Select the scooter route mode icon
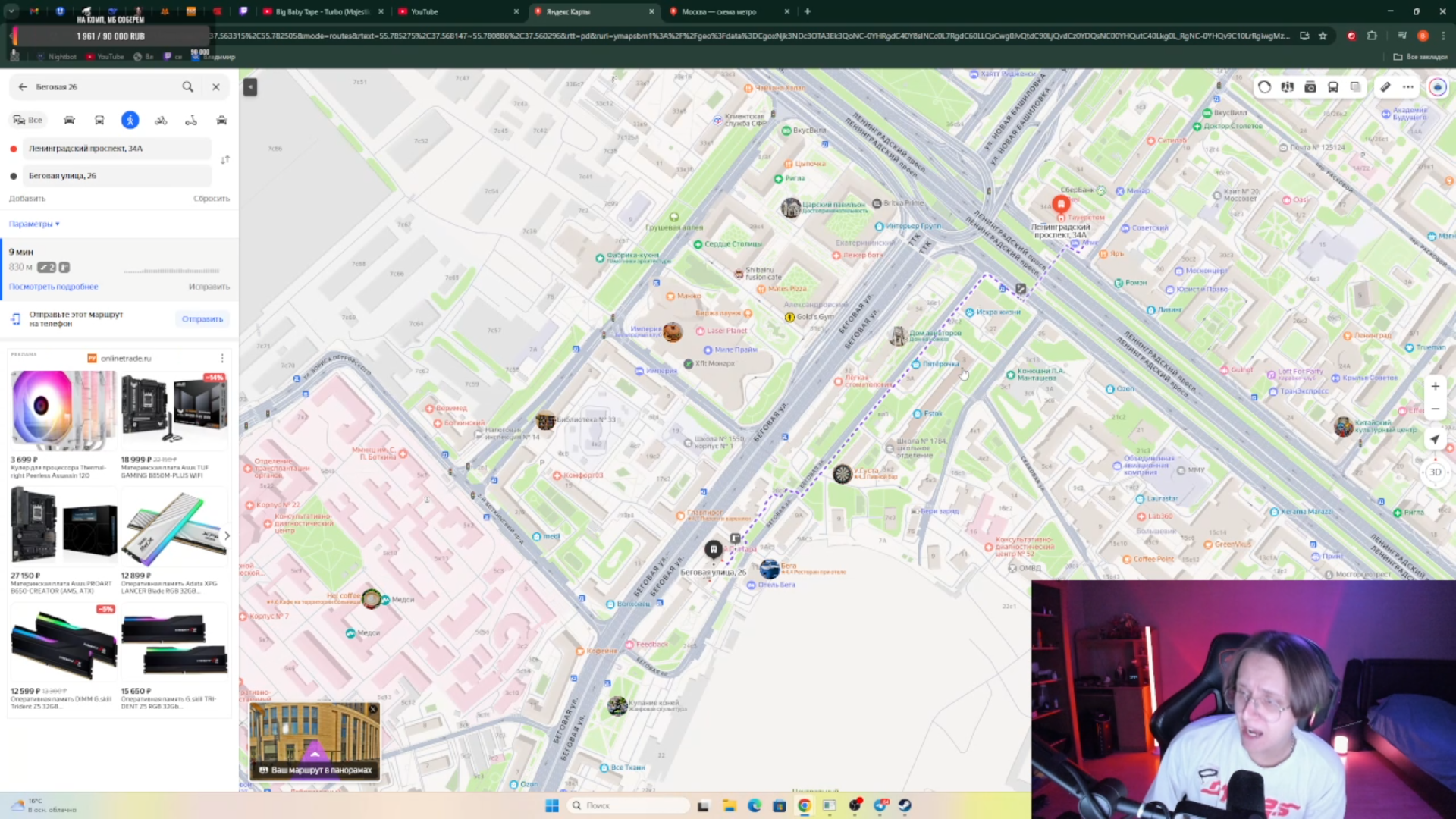1456x819 pixels. (191, 120)
